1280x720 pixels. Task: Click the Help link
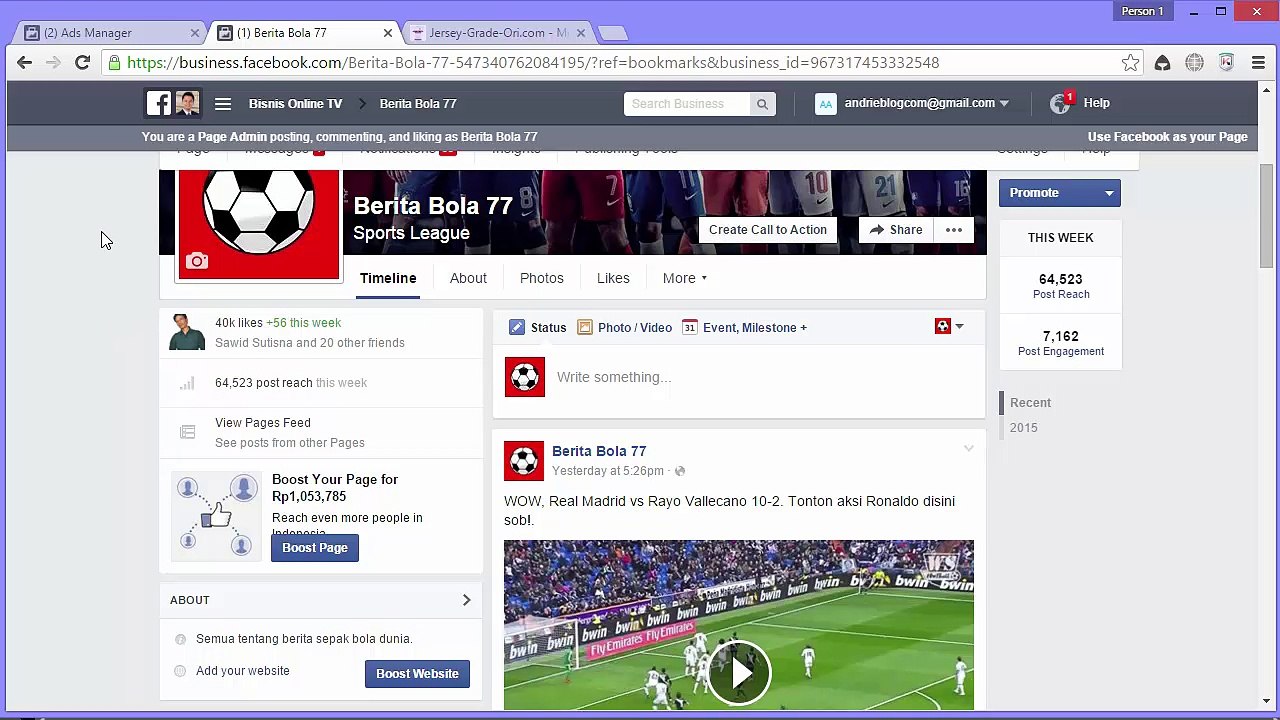(1097, 103)
